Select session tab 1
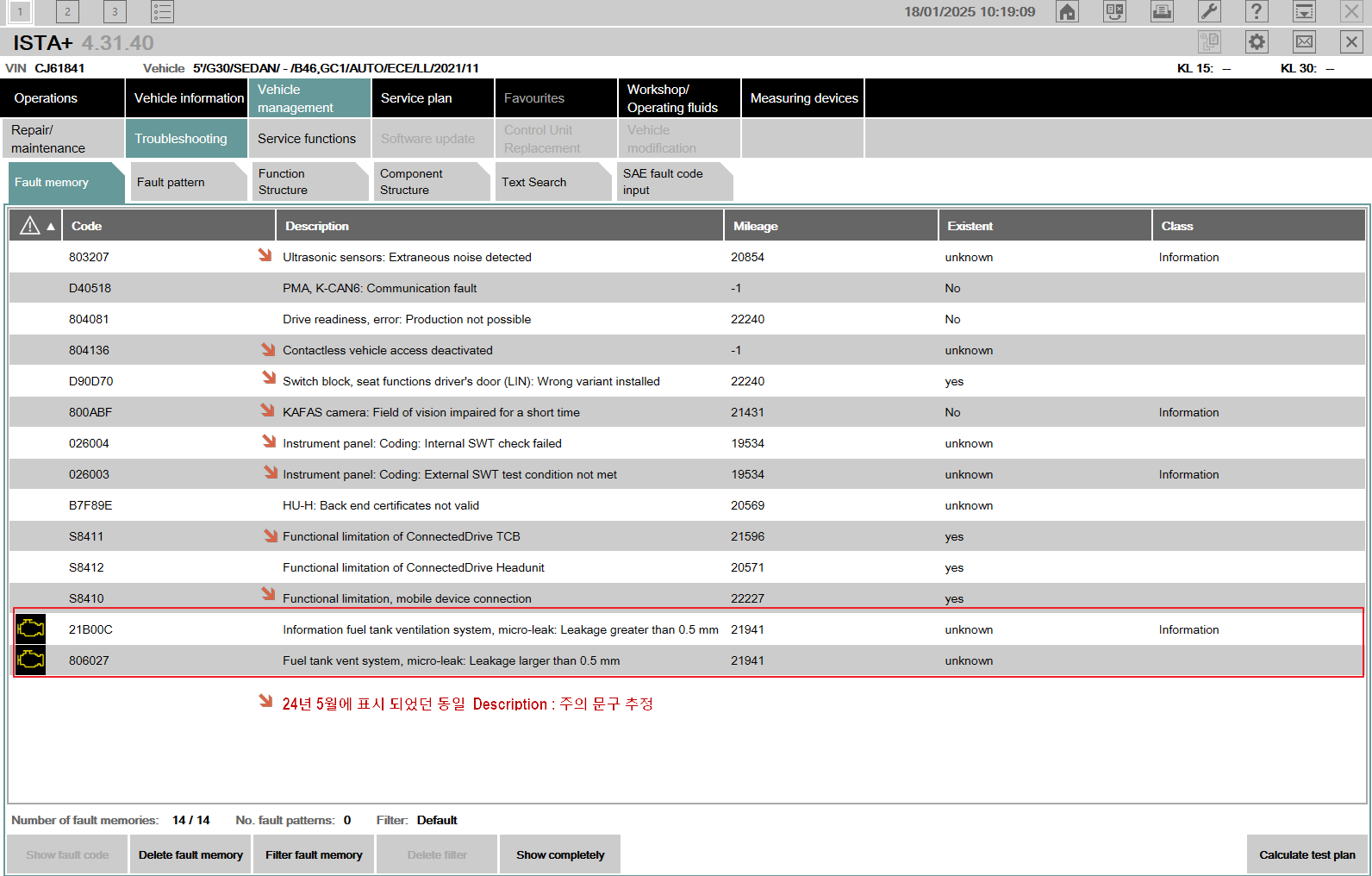The width and height of the screenshot is (1372, 876). [x=20, y=12]
